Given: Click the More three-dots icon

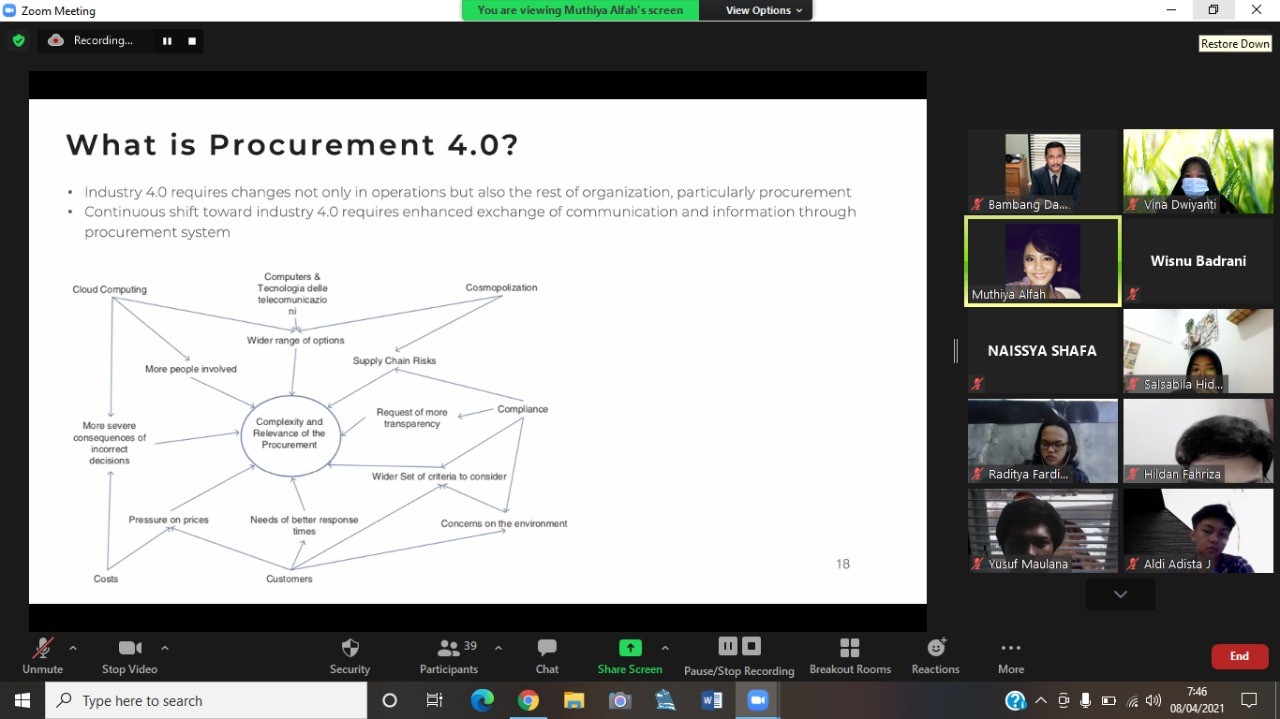Looking at the screenshot, I should pyautogui.click(x=1011, y=648).
